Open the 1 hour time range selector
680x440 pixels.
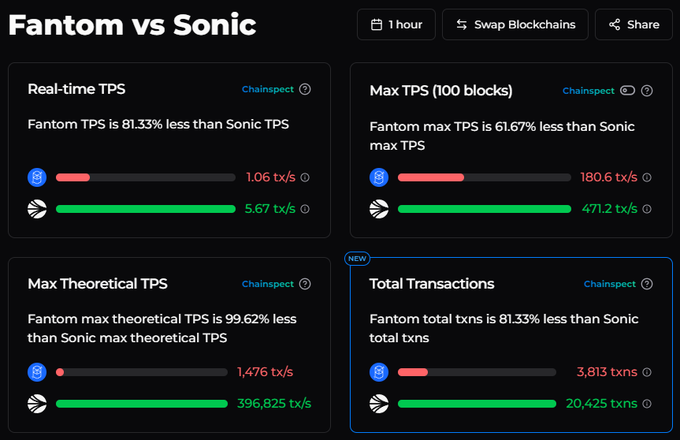[x=396, y=25]
